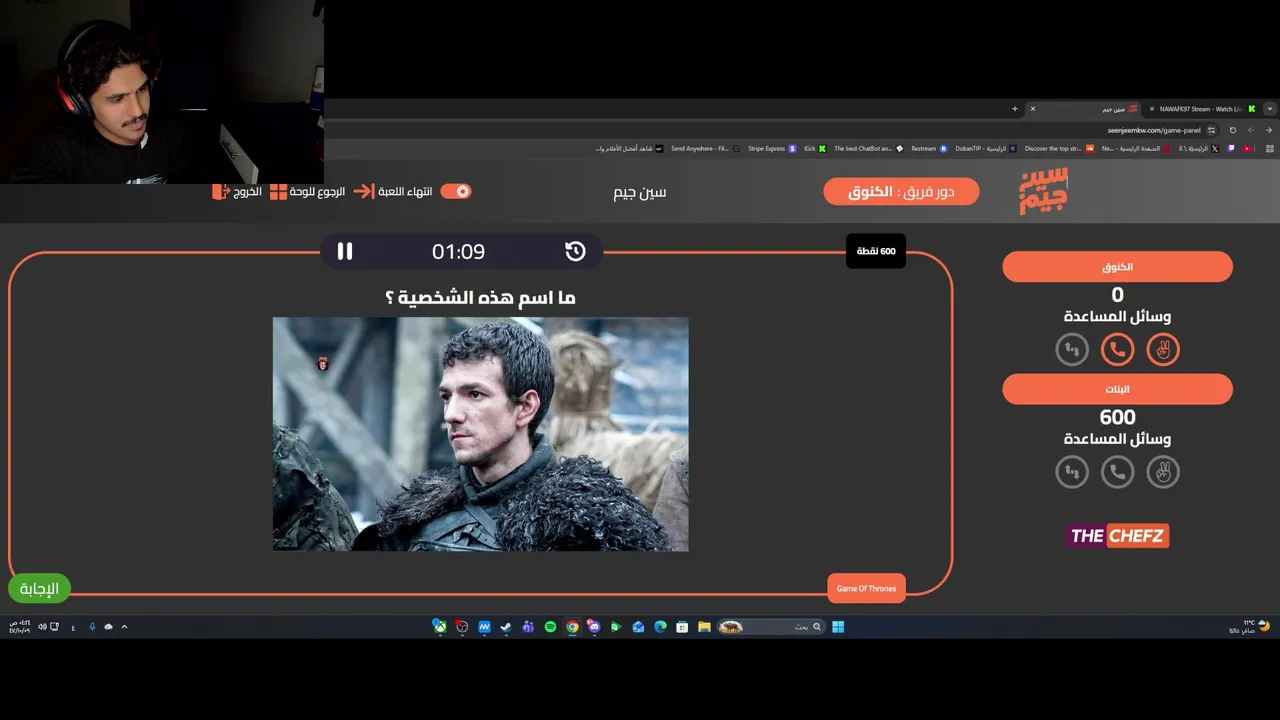Viewport: 1280px width, 720px height.
Task: Open the X الرئيسية bookmark
Action: pos(1199,149)
